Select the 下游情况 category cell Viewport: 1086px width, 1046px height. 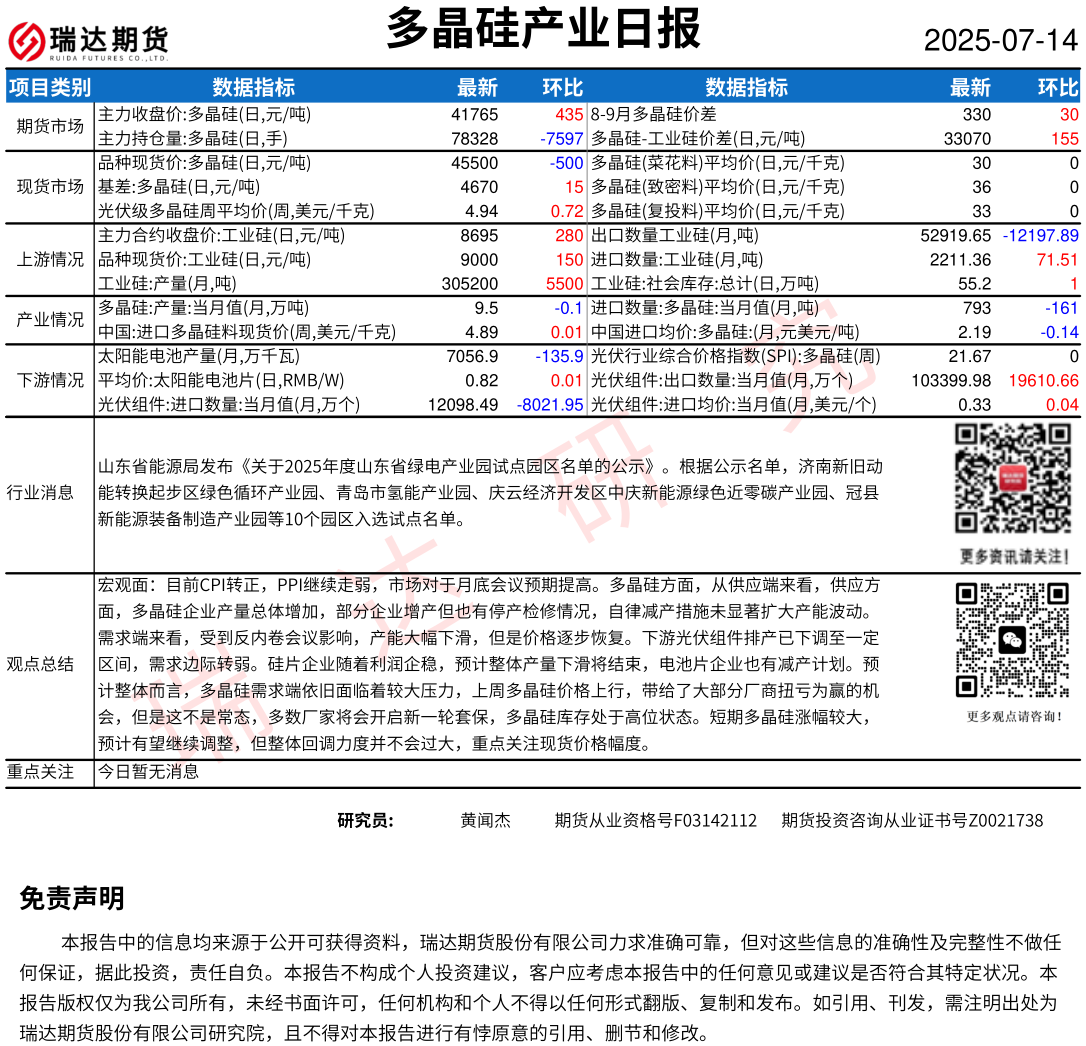(x=50, y=380)
